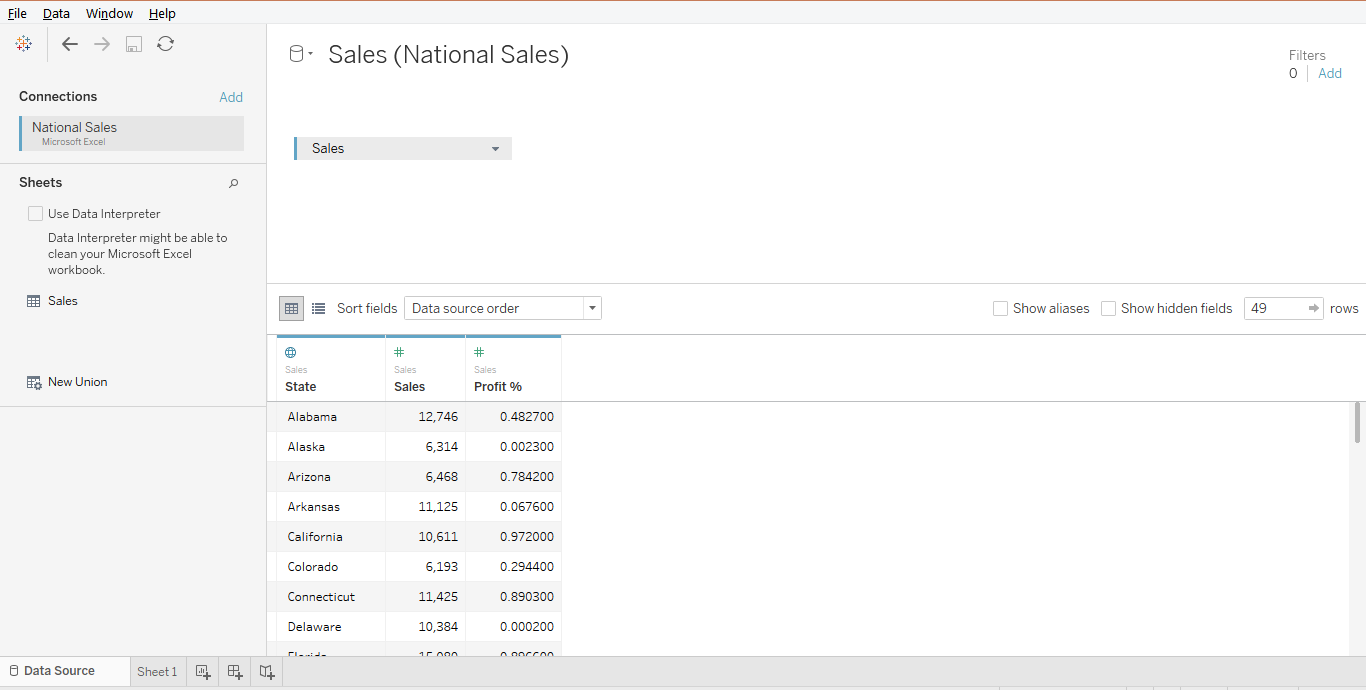Toggle the Show aliases checkbox
This screenshot has width=1366, height=690.
point(1000,308)
